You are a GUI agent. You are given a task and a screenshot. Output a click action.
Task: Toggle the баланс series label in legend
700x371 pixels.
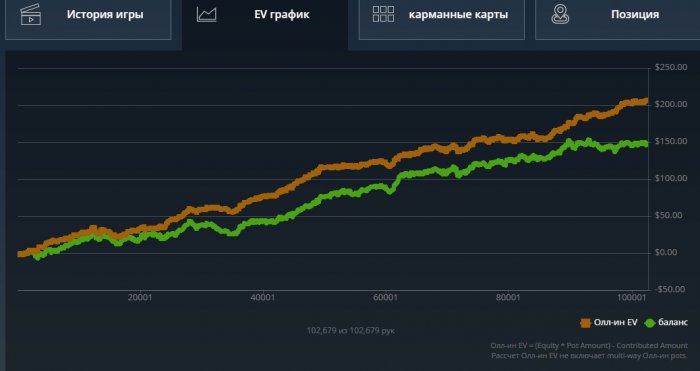coord(673,323)
